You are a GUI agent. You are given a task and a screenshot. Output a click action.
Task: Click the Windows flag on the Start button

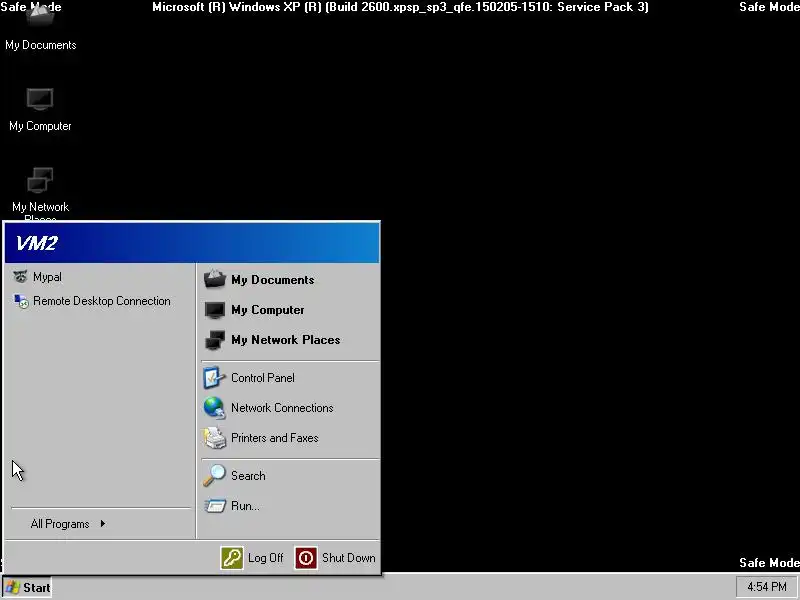tap(13, 587)
